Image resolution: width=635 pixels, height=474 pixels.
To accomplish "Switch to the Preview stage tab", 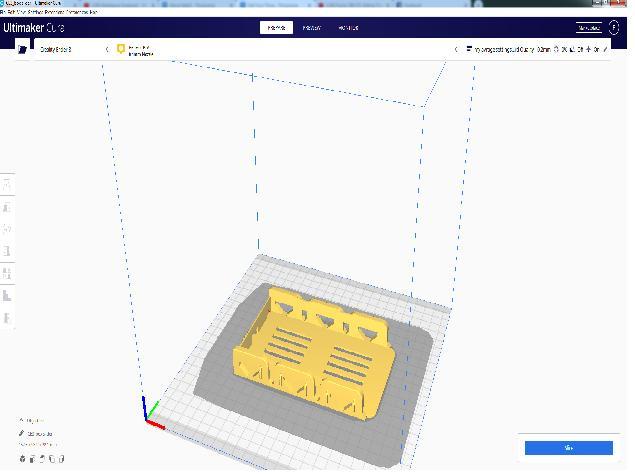I will [x=311, y=28].
